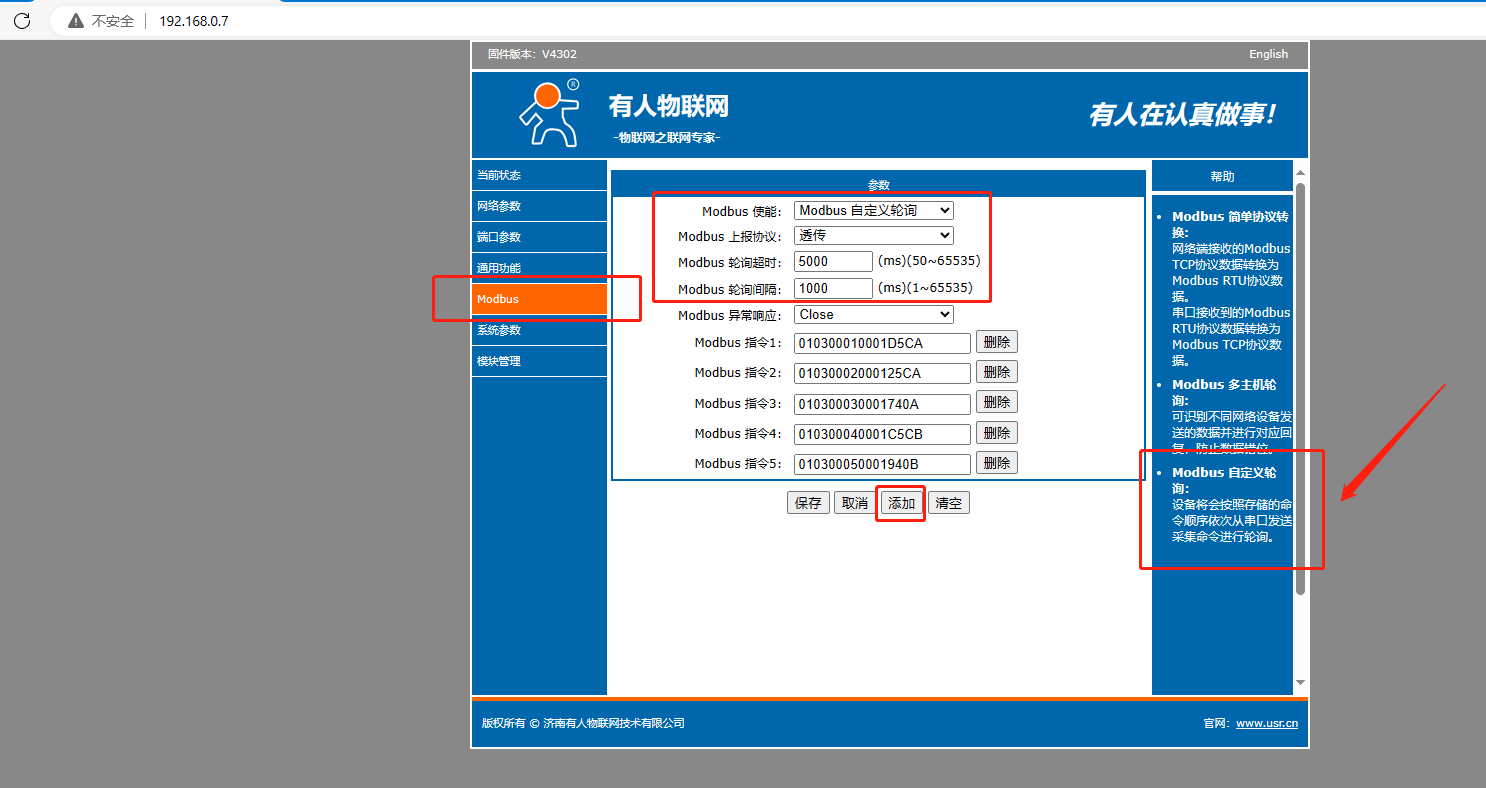Image resolution: width=1486 pixels, height=788 pixels.
Task: Open the 通用功能 menu item
Action: coord(539,268)
